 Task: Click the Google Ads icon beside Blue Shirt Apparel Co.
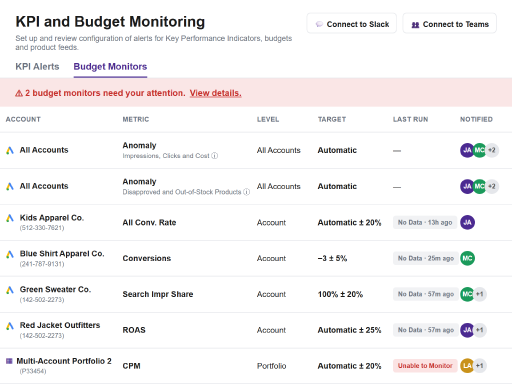[x=10, y=254]
